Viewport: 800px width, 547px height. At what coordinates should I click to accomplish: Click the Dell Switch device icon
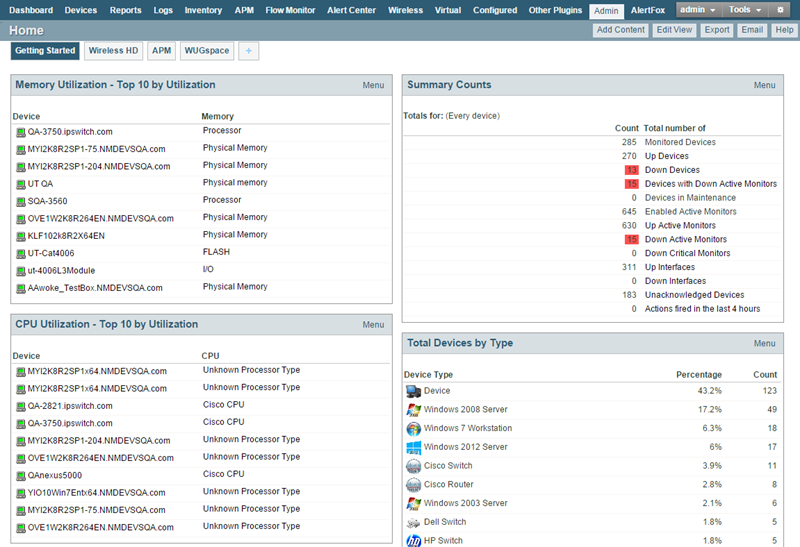click(413, 522)
